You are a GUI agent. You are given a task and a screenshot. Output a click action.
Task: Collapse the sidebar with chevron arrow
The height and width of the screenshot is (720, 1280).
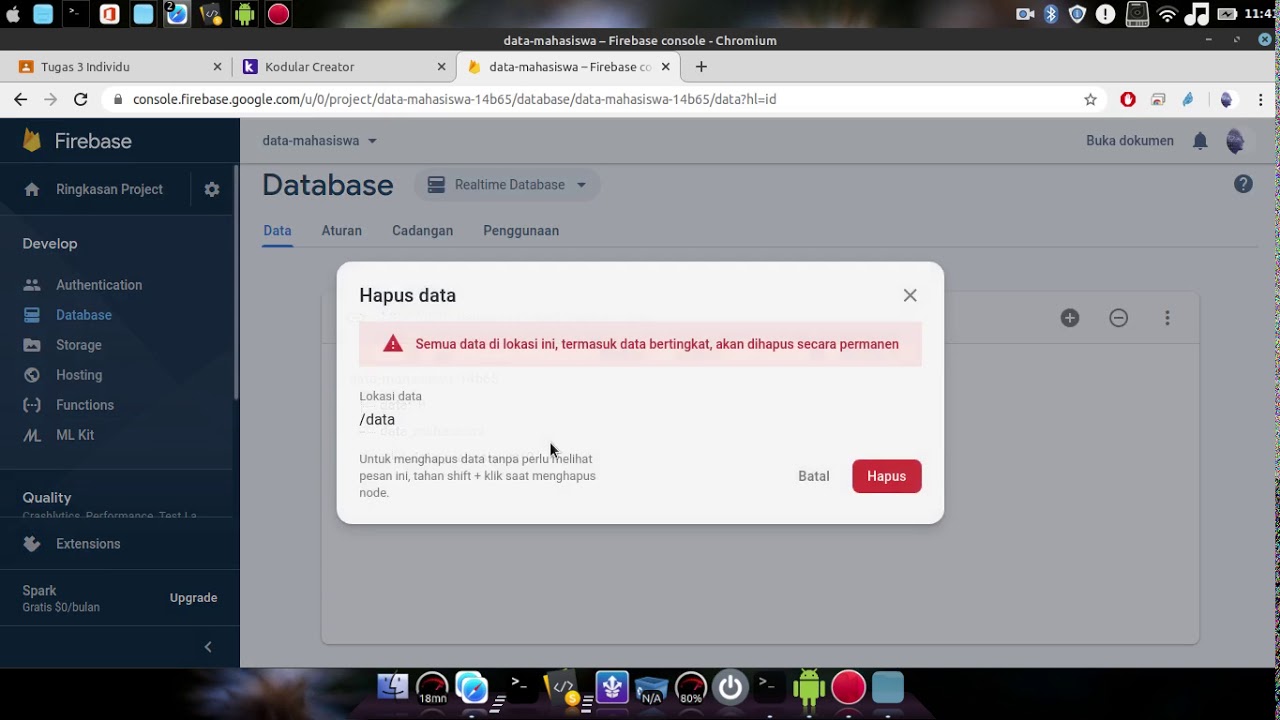click(x=208, y=647)
